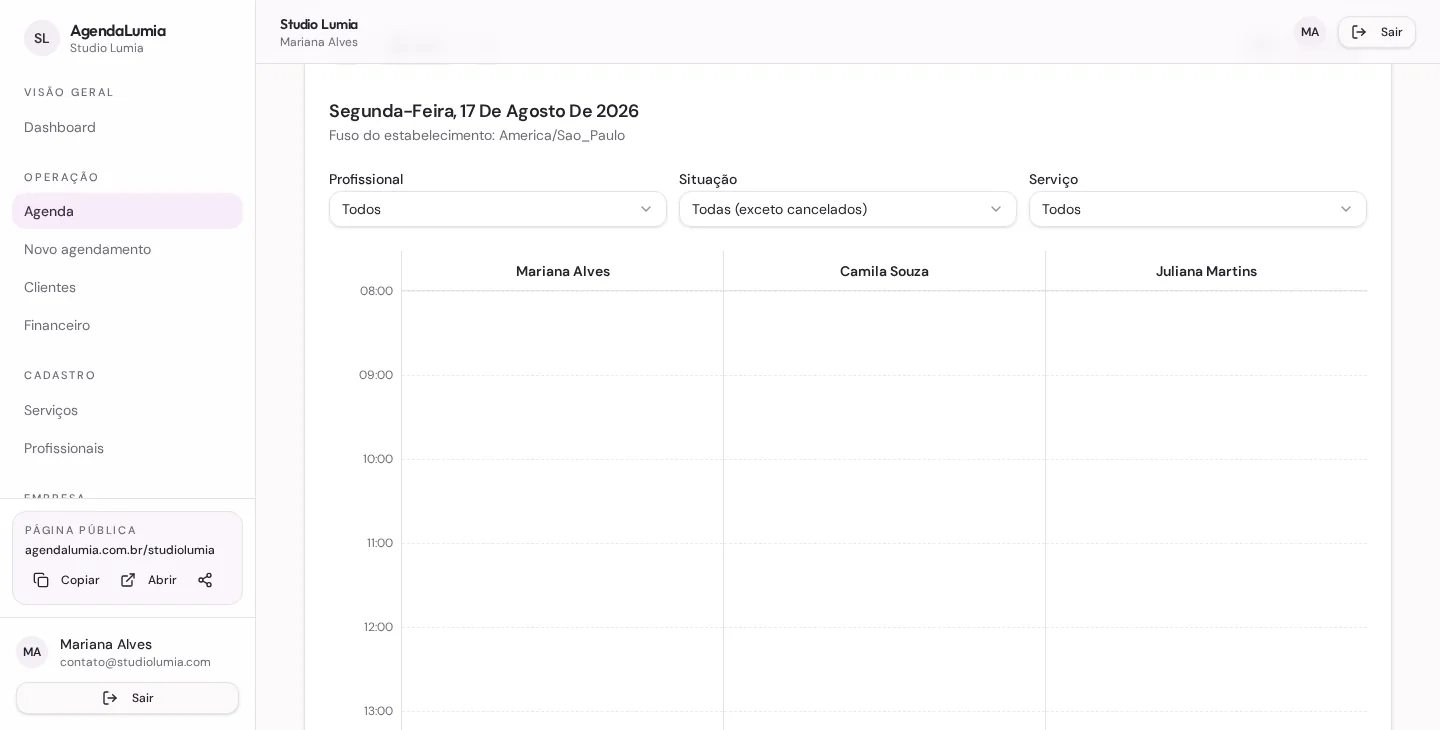
Task: Go to Dashboard in the sidebar
Action: point(127,127)
